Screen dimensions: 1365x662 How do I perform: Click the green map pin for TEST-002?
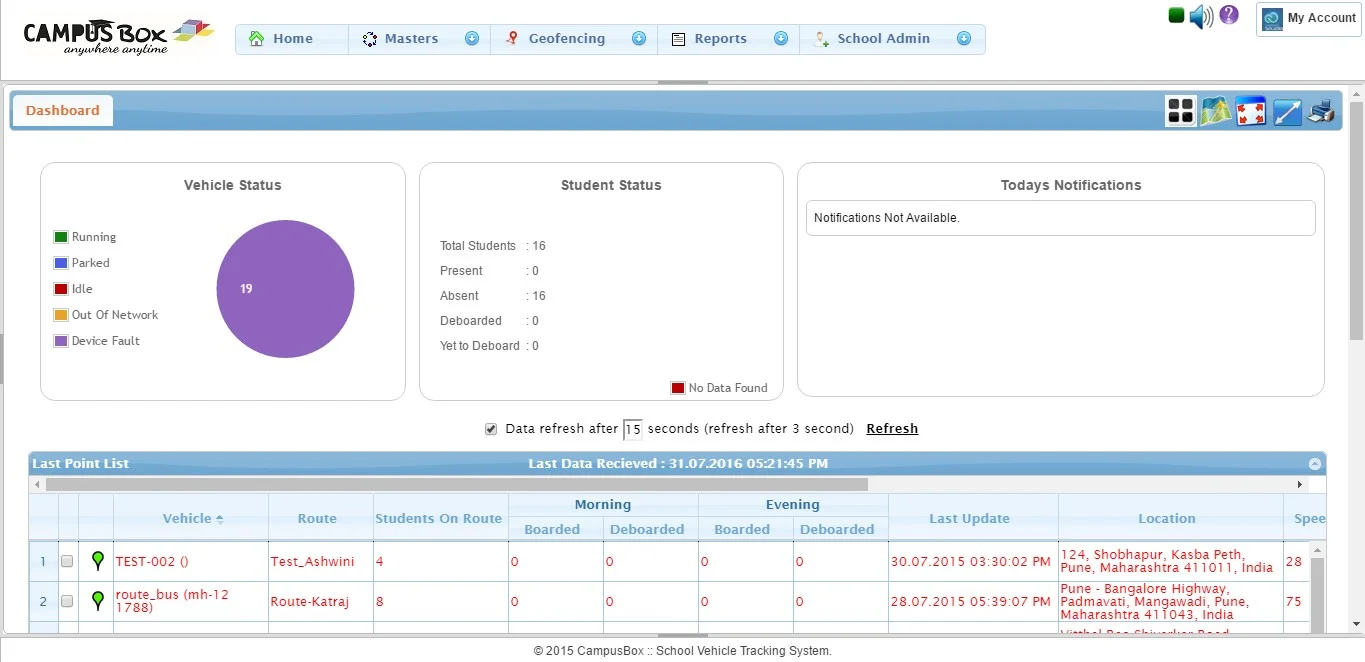(97, 561)
